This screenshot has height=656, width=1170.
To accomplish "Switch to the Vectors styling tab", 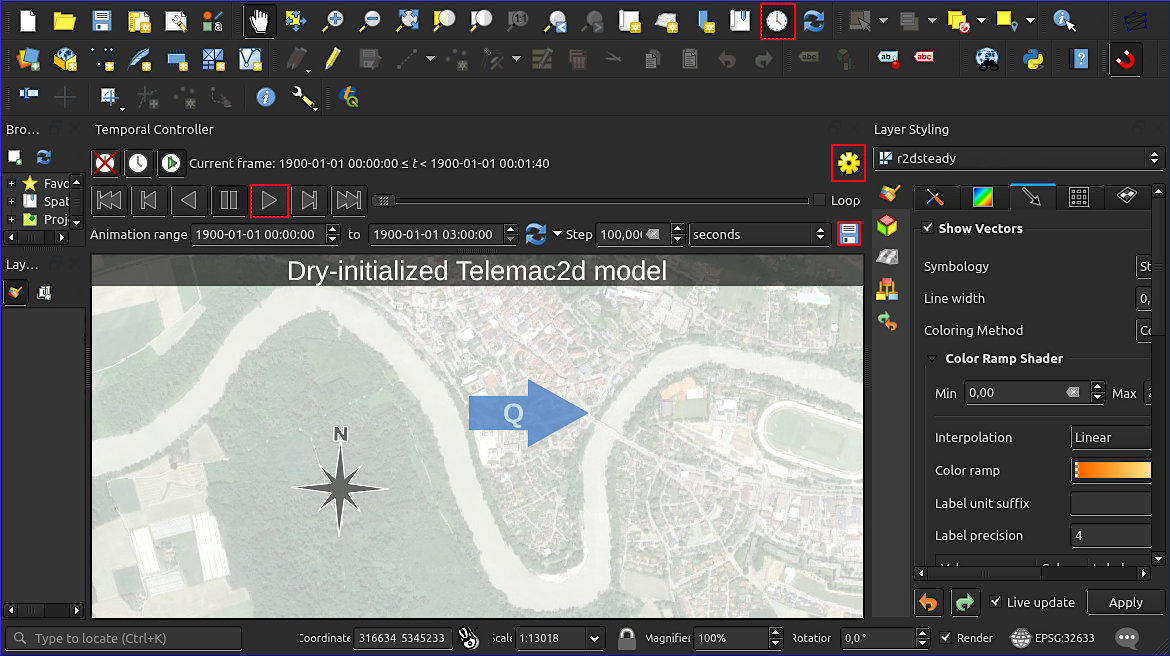I will (1032, 197).
